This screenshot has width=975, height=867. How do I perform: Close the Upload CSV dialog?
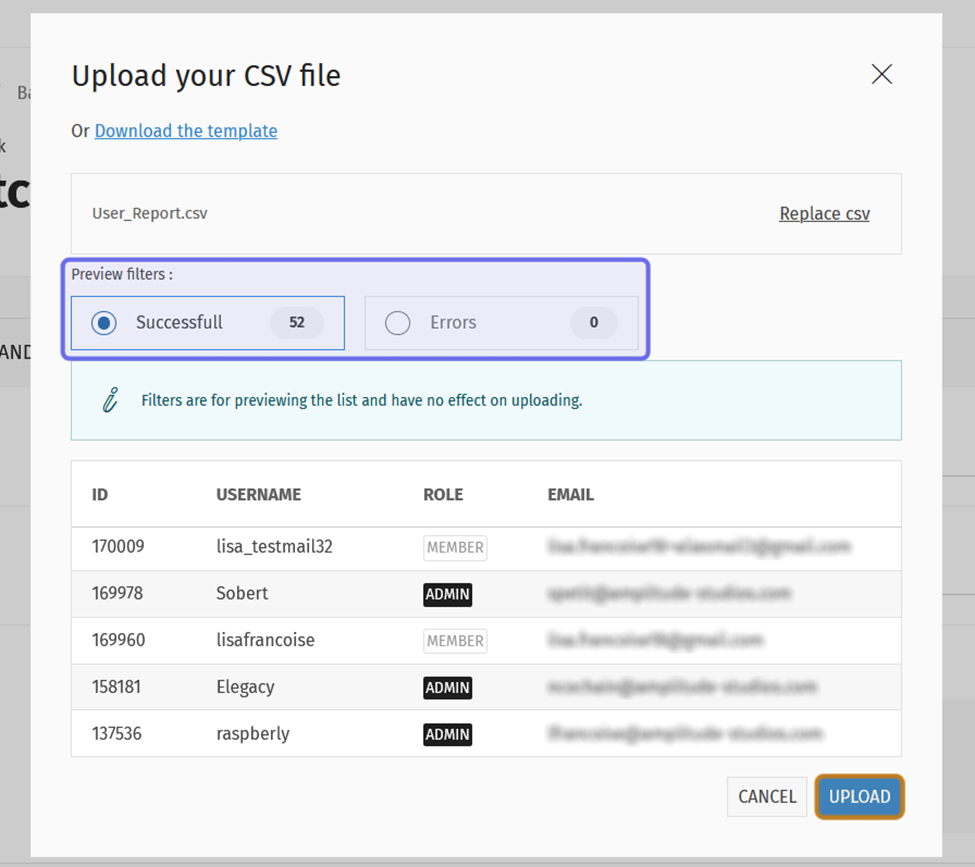click(x=881, y=75)
